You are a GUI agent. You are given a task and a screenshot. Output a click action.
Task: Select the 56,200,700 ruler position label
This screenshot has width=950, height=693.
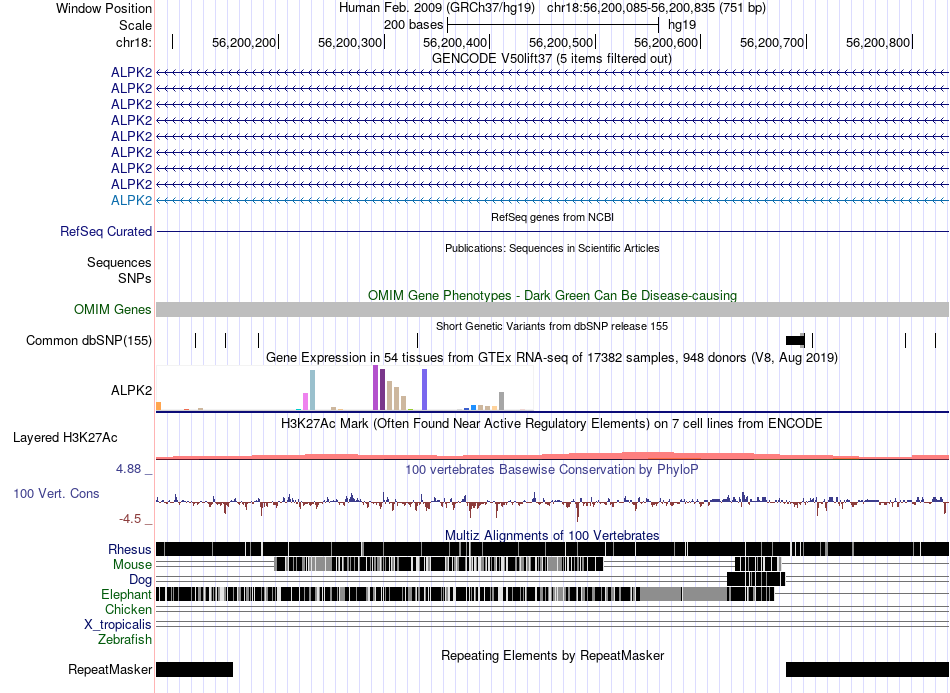[772, 42]
